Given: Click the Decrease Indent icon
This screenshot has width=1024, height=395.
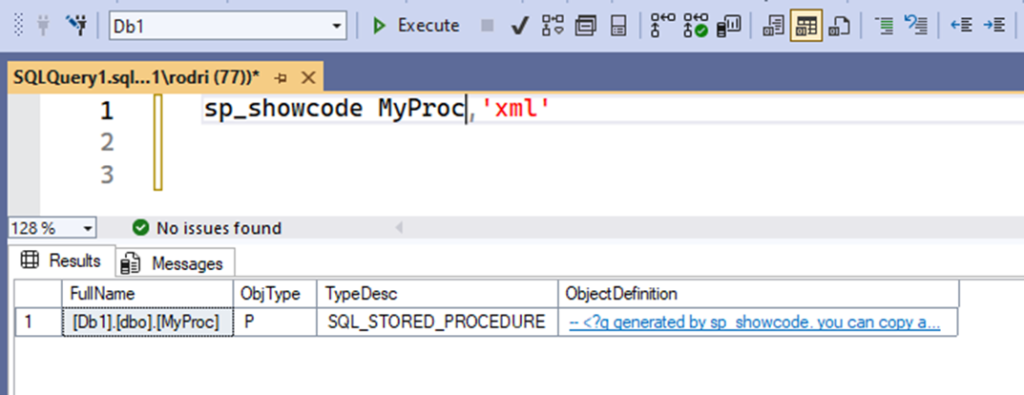Looking at the screenshot, I should pos(961,26).
